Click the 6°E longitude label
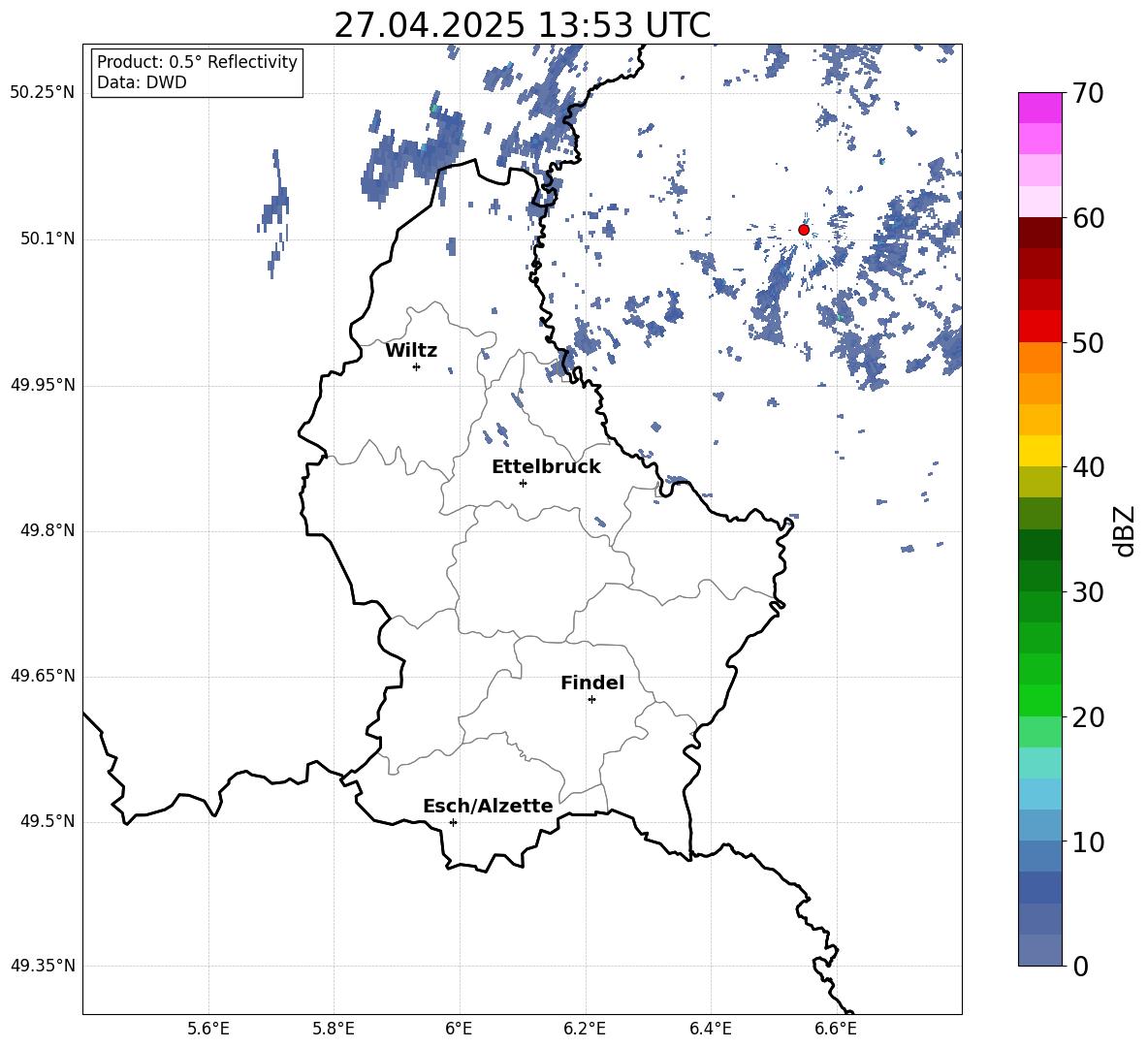The height and width of the screenshot is (1048, 1148). pyautogui.click(x=459, y=1029)
